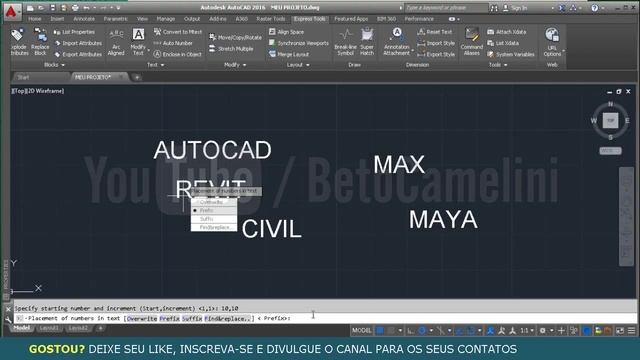
Task: Start the Auto Number command
Action: pyautogui.click(x=173, y=43)
